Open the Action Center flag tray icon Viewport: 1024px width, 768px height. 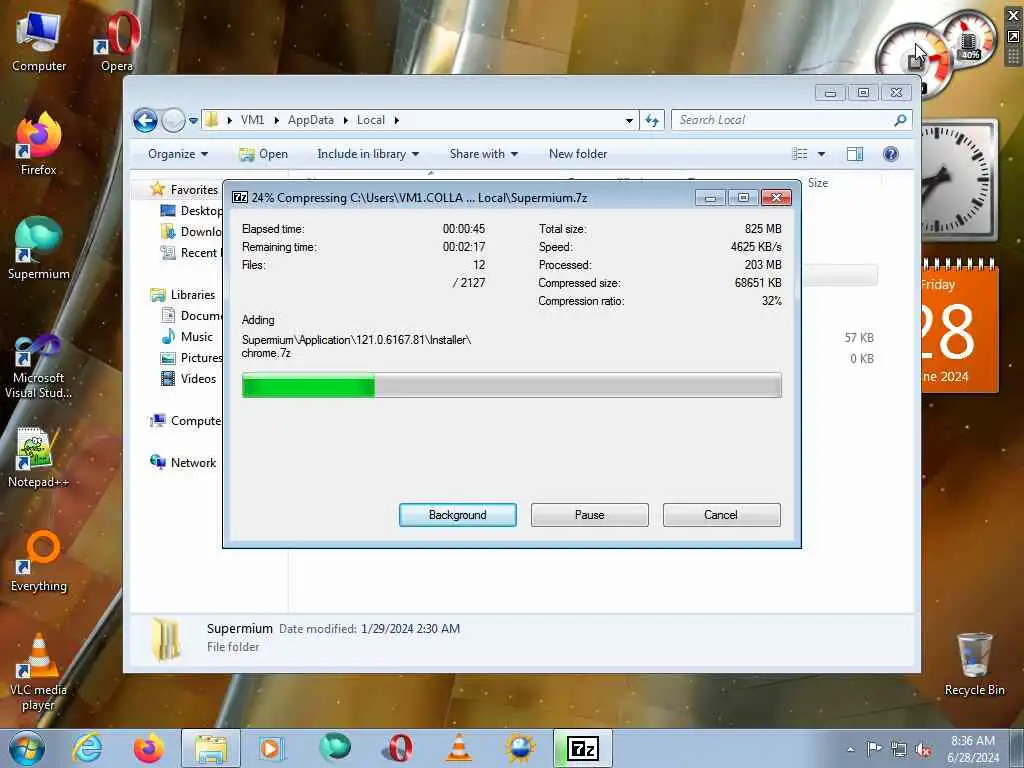click(x=874, y=748)
